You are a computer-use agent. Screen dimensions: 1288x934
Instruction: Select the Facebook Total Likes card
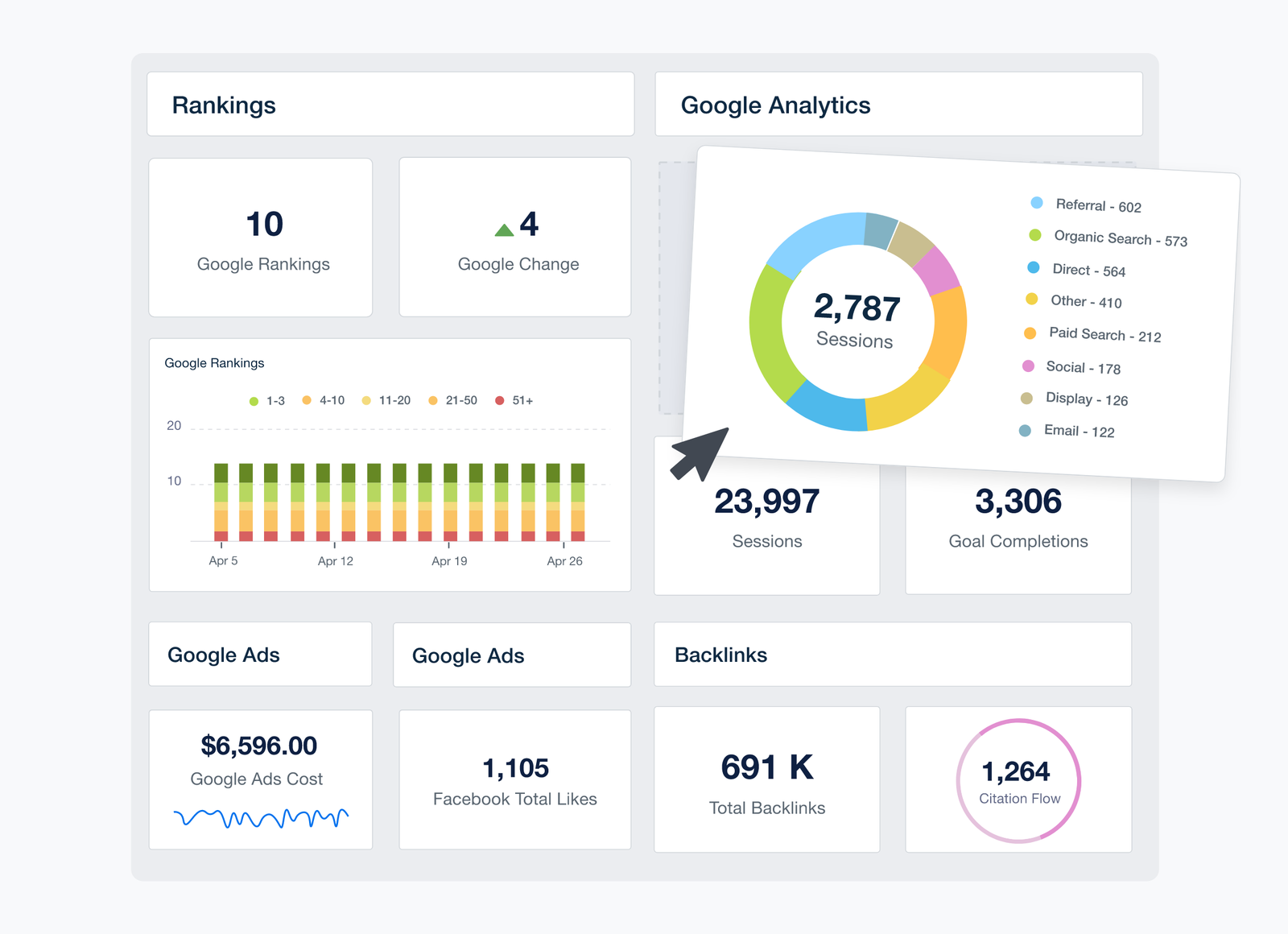point(515,779)
